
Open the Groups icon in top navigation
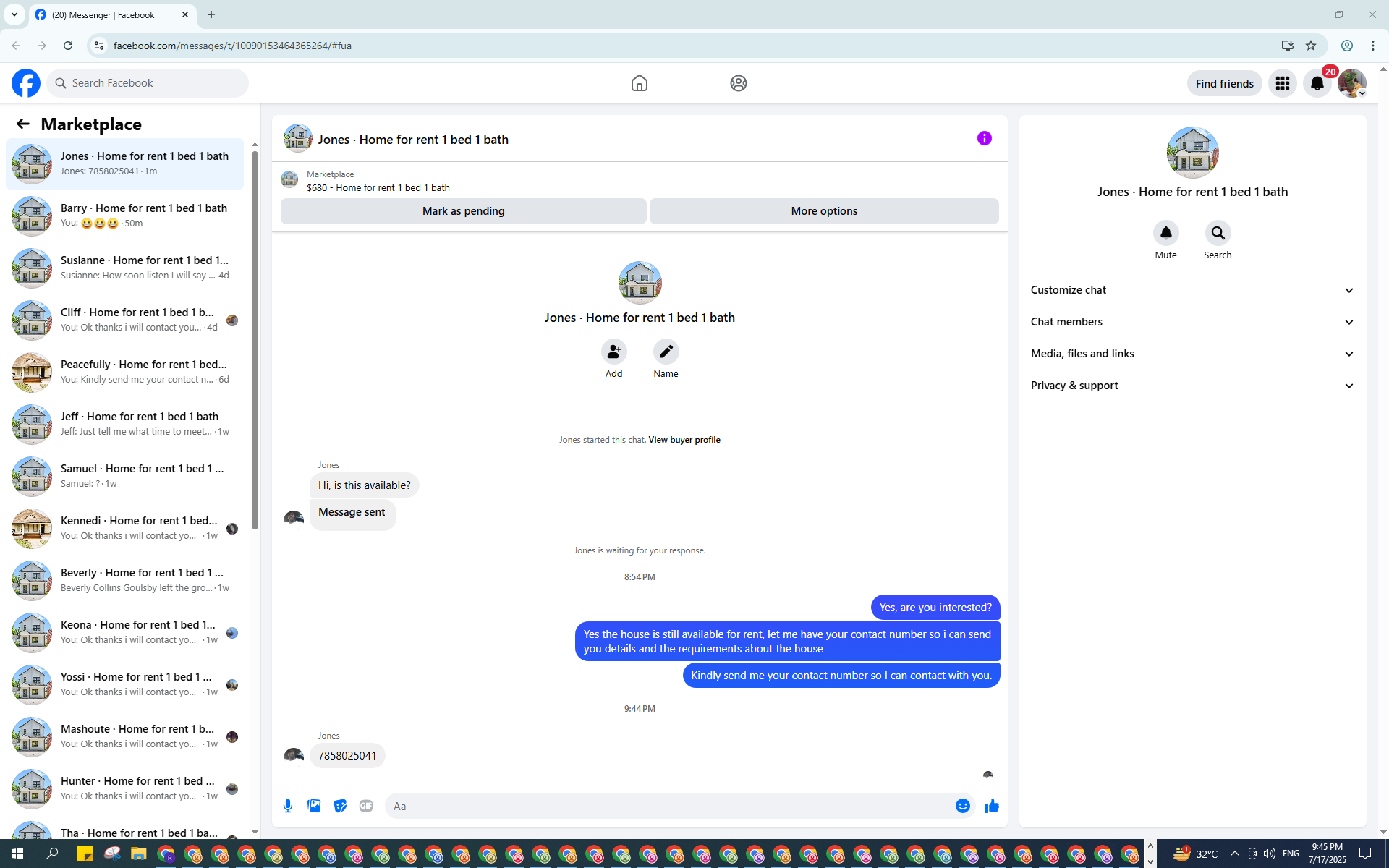739,83
